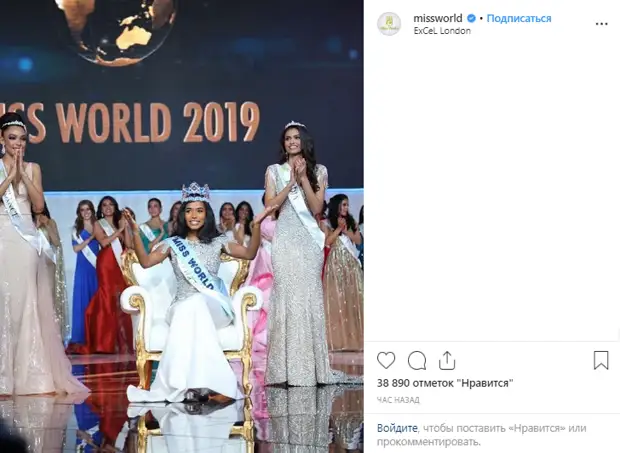Image resolution: width=620 pixels, height=453 pixels.
Task: Open missworld profile avatar
Action: (389, 24)
